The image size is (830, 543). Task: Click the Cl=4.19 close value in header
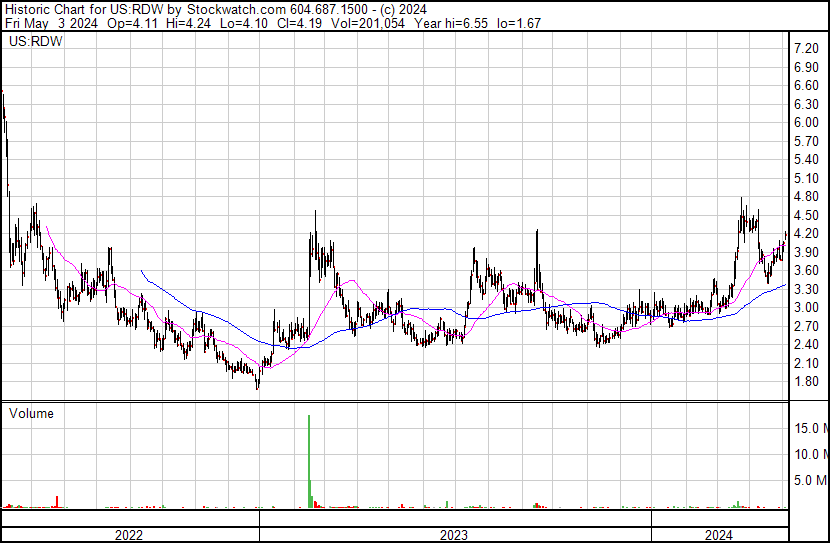pos(300,23)
